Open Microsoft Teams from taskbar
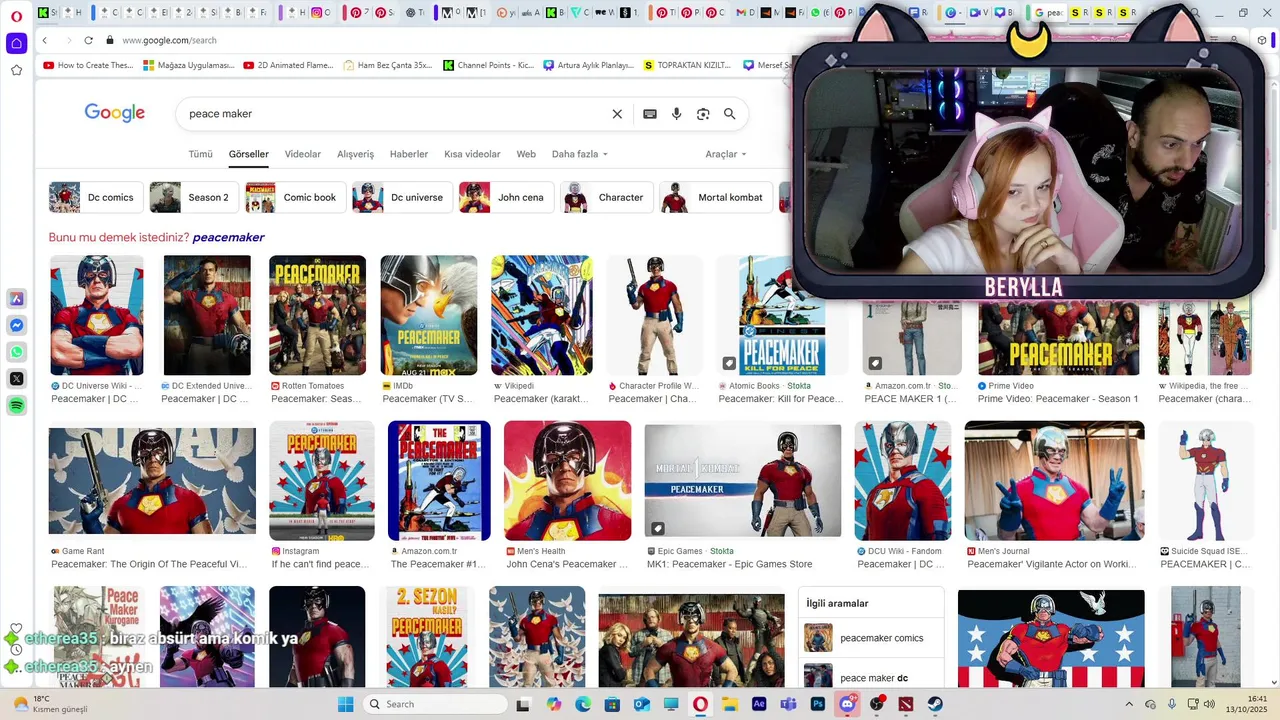 (x=788, y=704)
